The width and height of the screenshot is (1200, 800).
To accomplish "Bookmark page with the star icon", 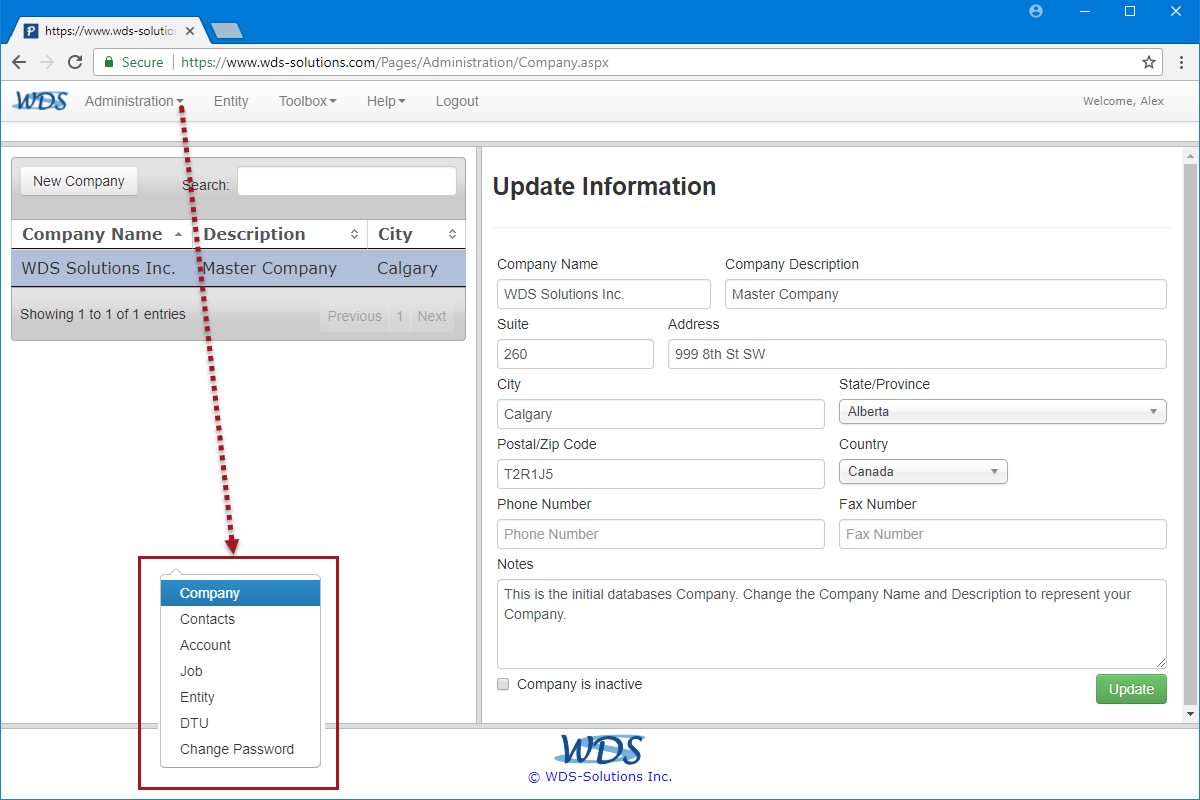I will tap(1149, 62).
